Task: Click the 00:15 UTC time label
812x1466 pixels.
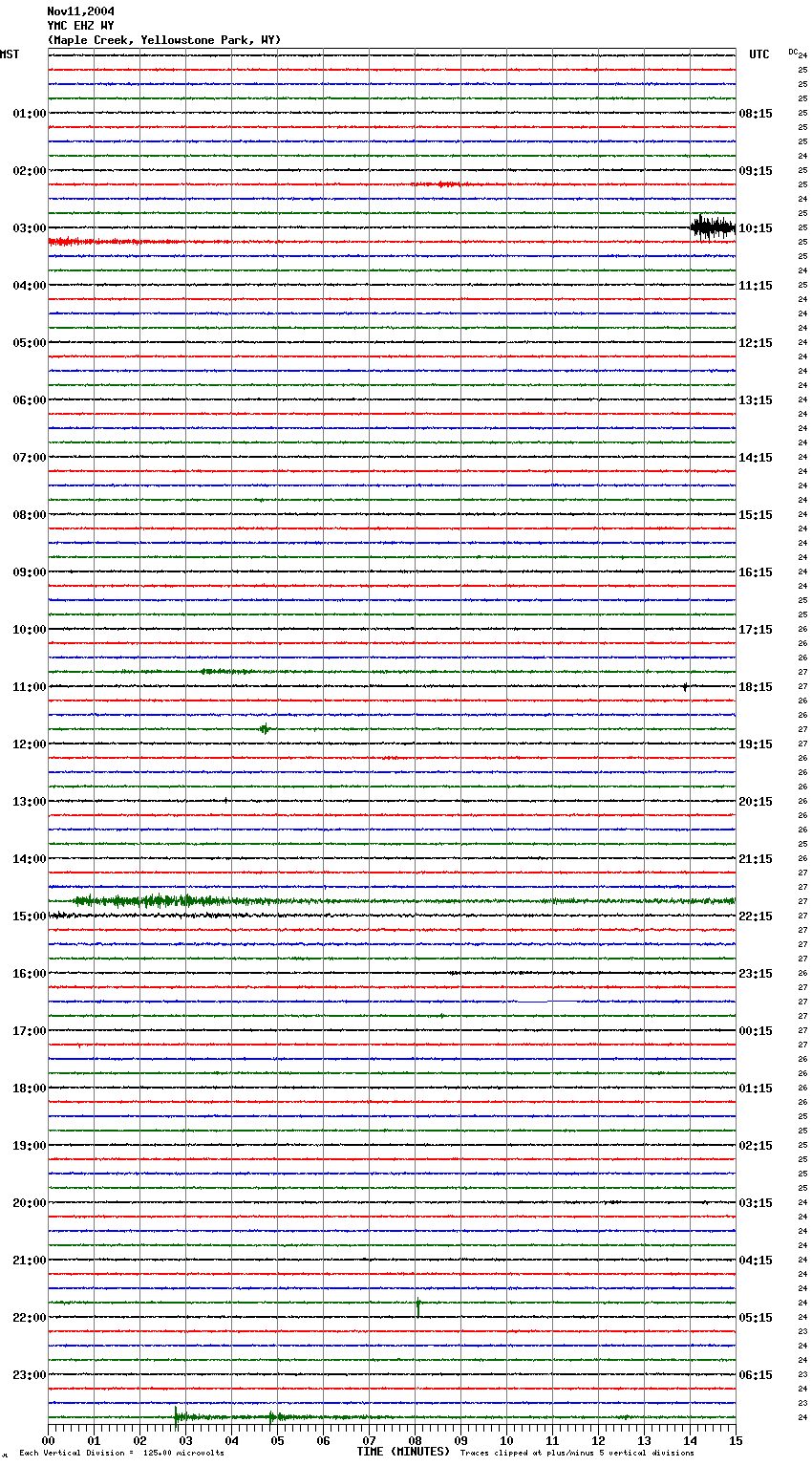Action: pyautogui.click(x=756, y=1031)
